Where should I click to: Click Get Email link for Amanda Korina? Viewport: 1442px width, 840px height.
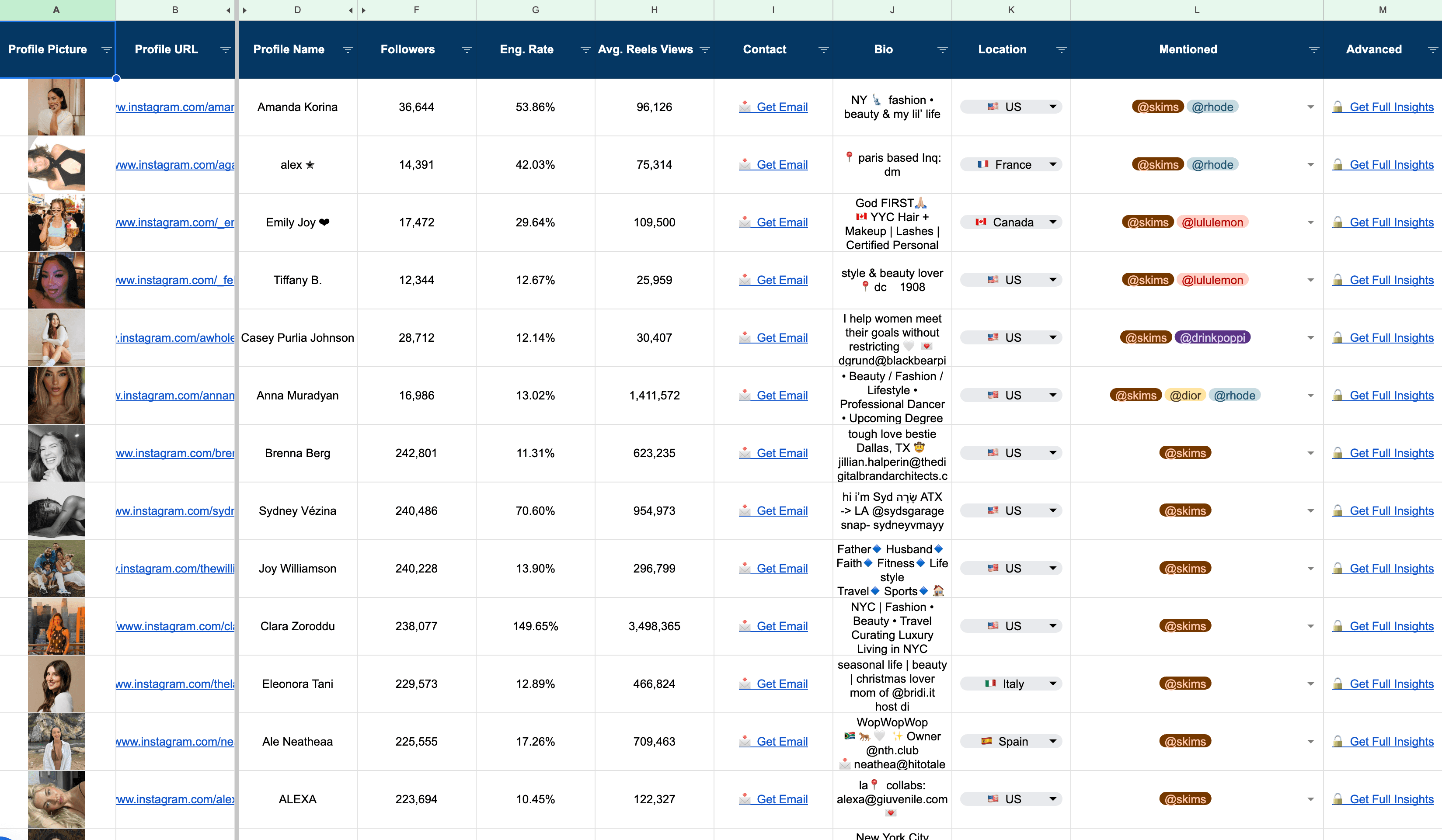782,107
